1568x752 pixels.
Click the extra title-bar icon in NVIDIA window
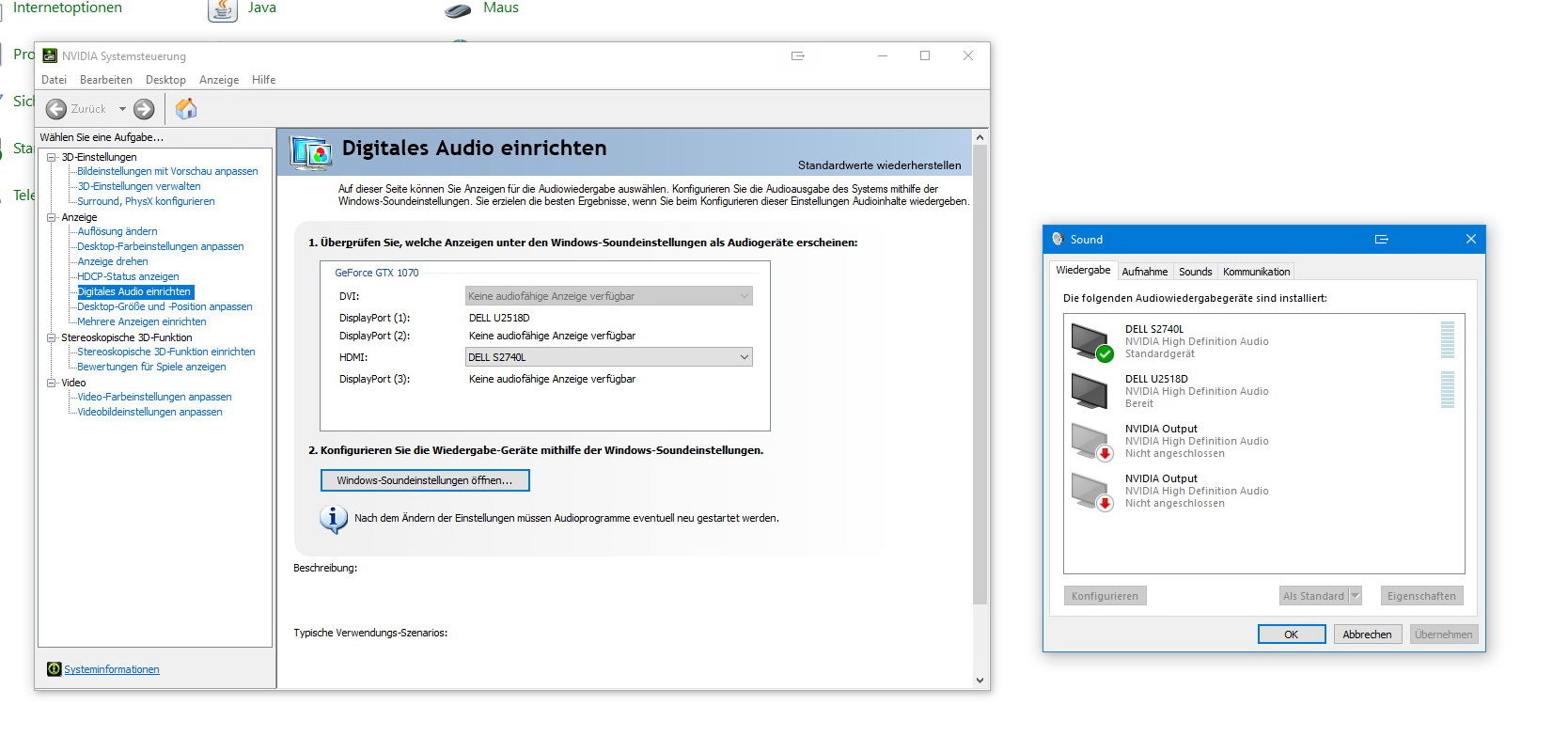coord(798,55)
